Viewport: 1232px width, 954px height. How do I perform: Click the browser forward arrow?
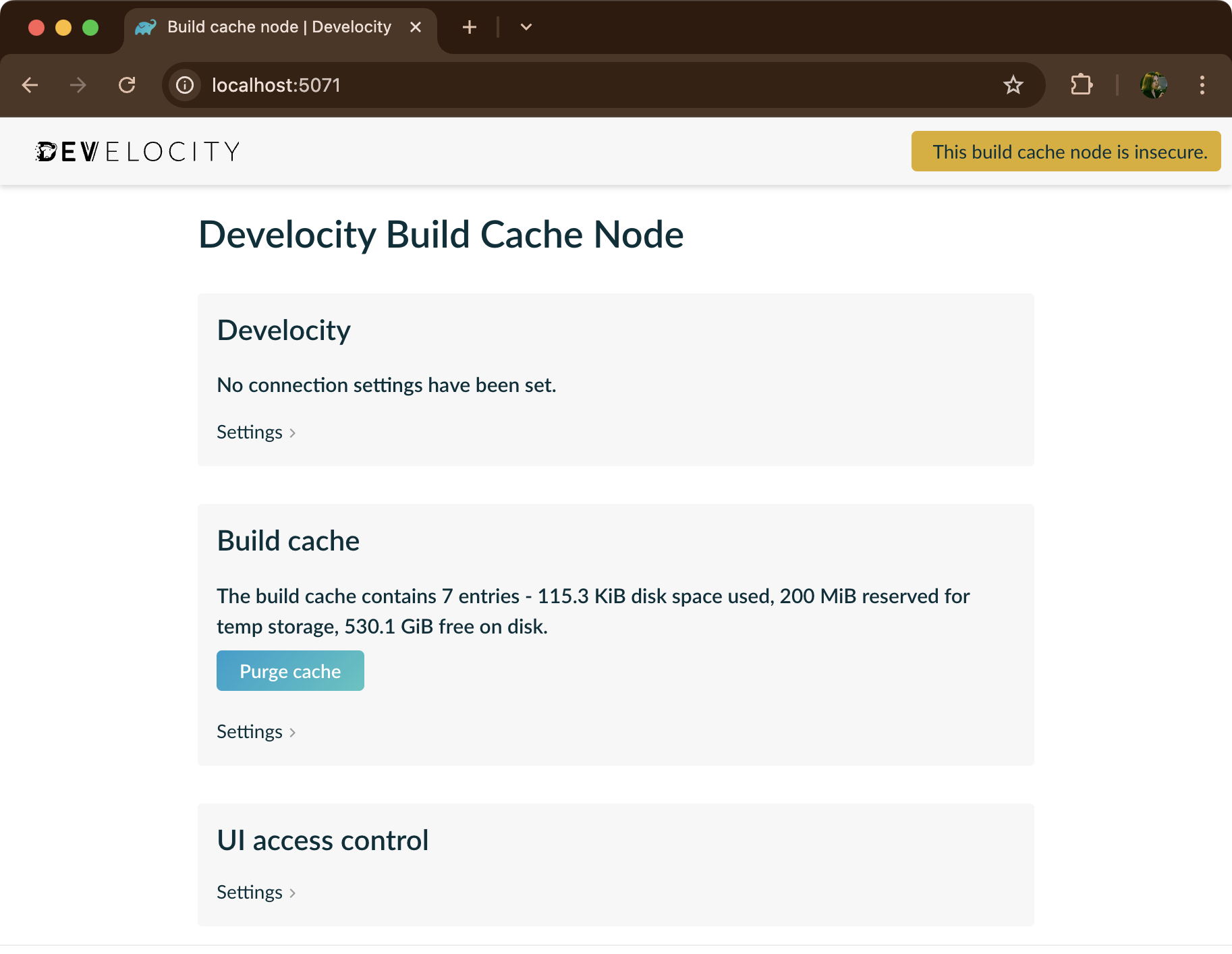pyautogui.click(x=78, y=85)
